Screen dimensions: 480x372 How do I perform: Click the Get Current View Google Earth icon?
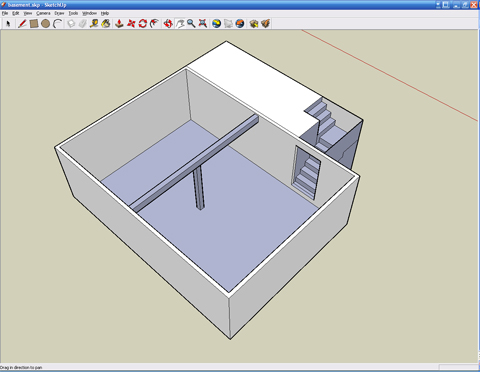[217, 24]
